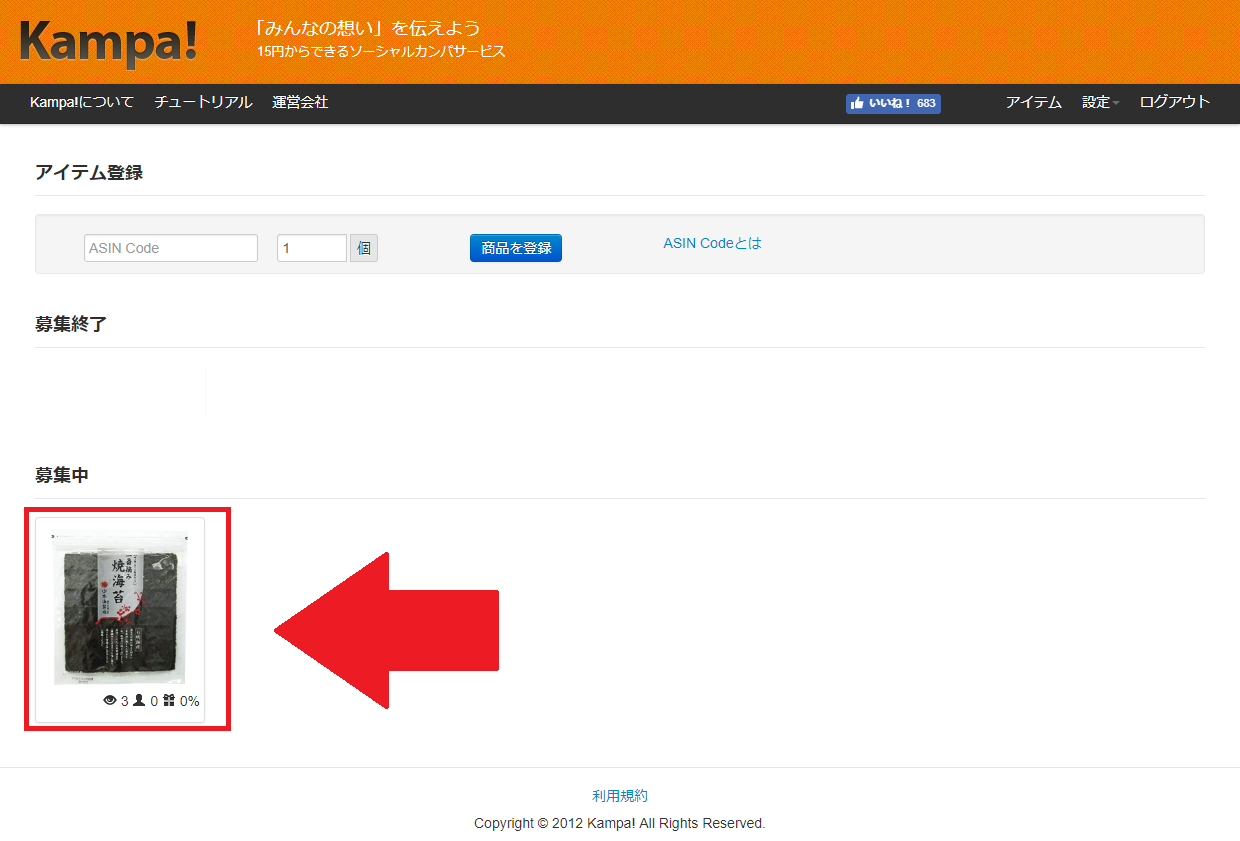
Task: Select アイテム in the navigation bar
Action: click(1033, 102)
